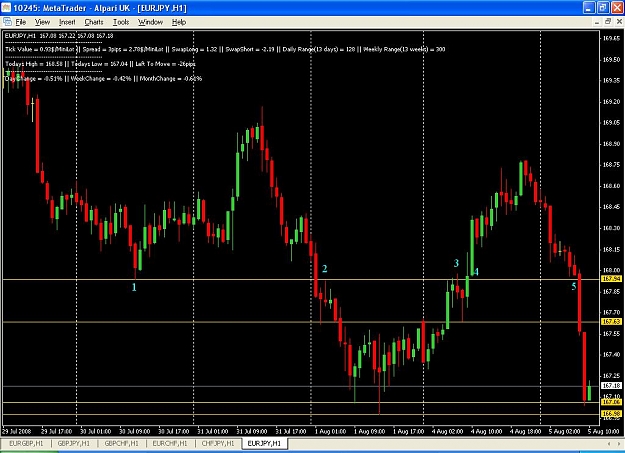Screen dimensions: 625x453
Task: Click the 168.75 price scale value
Action: pyautogui.click(x=611, y=165)
